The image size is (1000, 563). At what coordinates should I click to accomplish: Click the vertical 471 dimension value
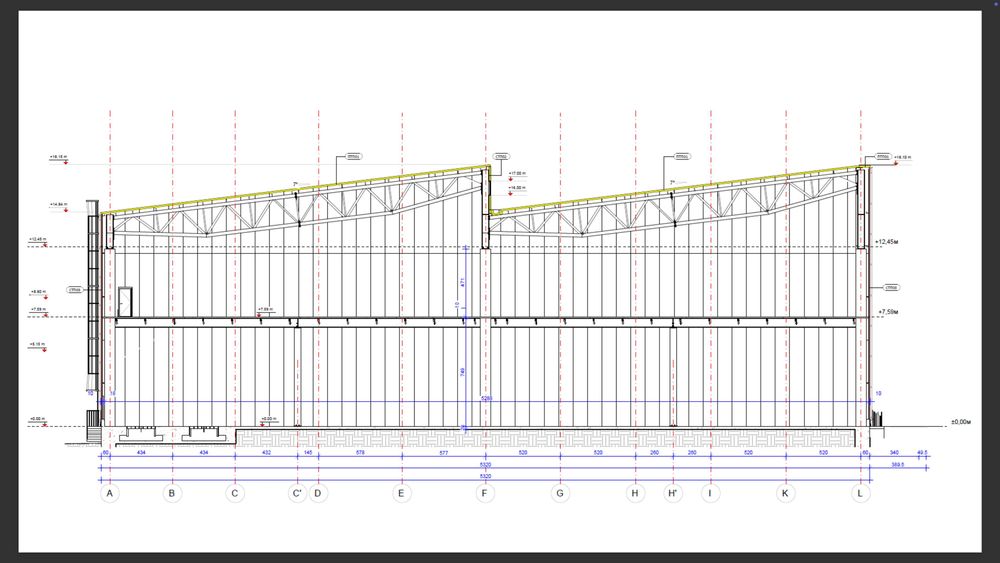pyautogui.click(x=462, y=282)
